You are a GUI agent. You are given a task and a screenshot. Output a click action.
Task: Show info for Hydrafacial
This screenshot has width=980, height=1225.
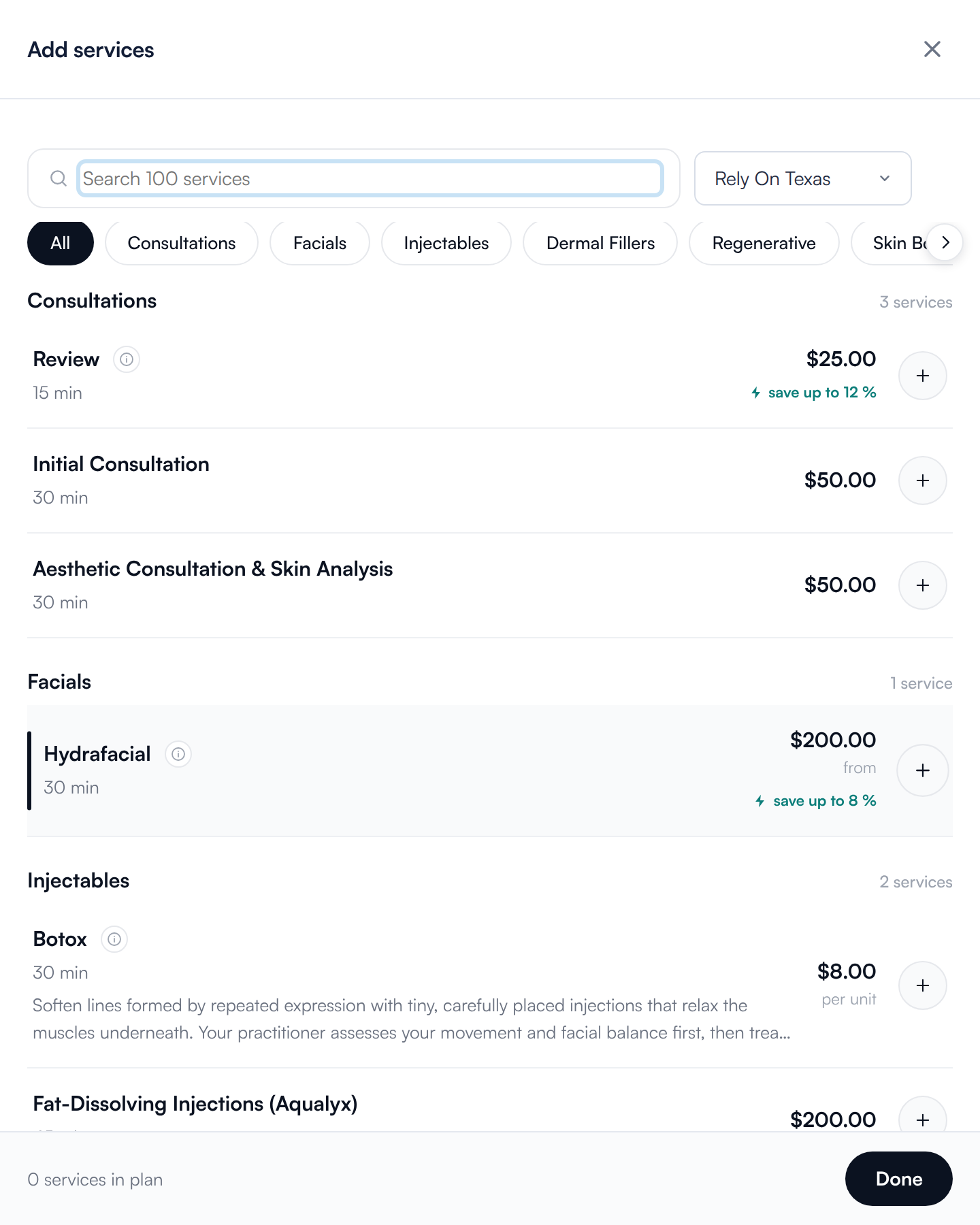tap(178, 754)
